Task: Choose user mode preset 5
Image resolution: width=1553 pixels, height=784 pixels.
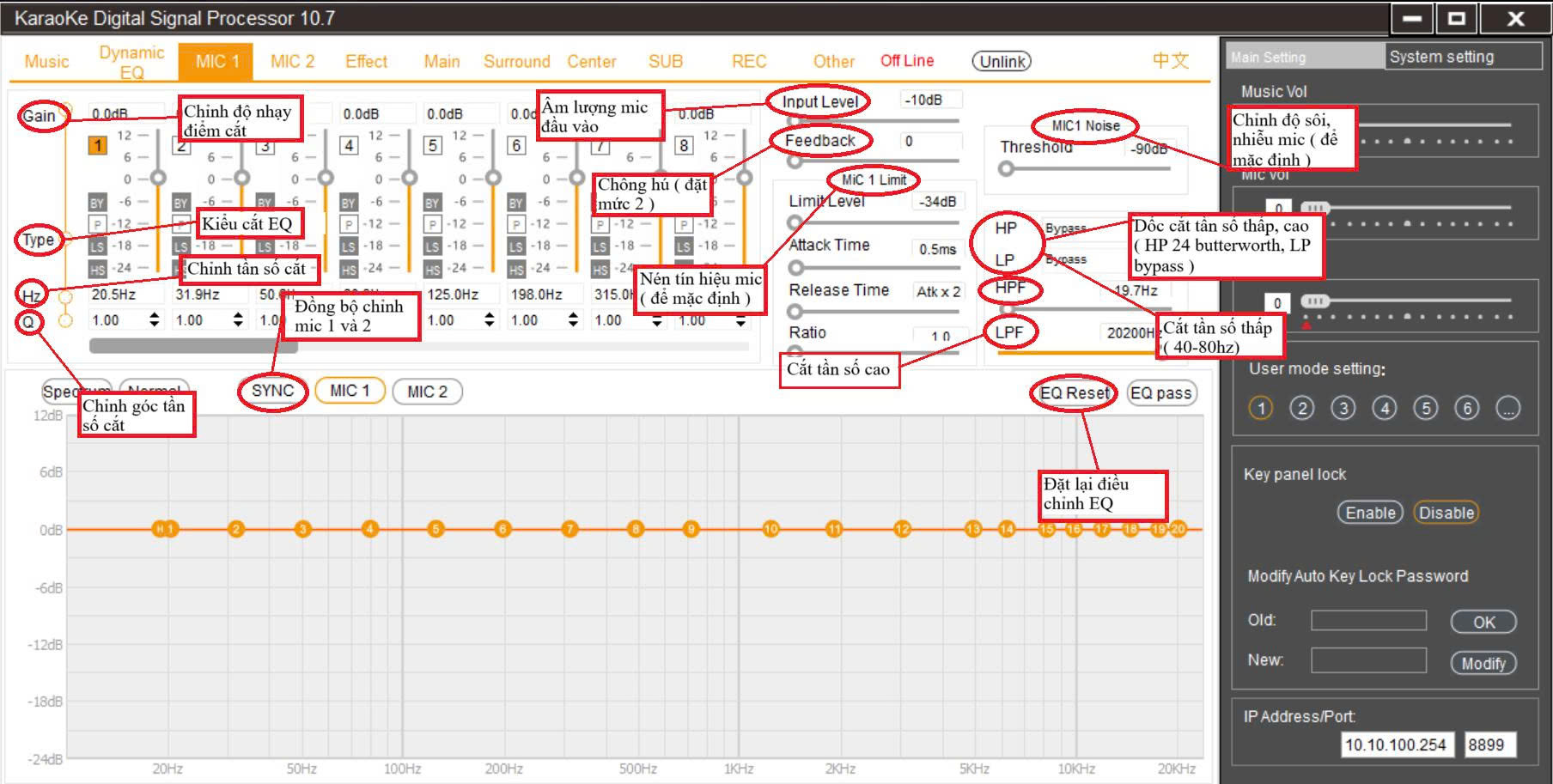Action: [x=1426, y=408]
